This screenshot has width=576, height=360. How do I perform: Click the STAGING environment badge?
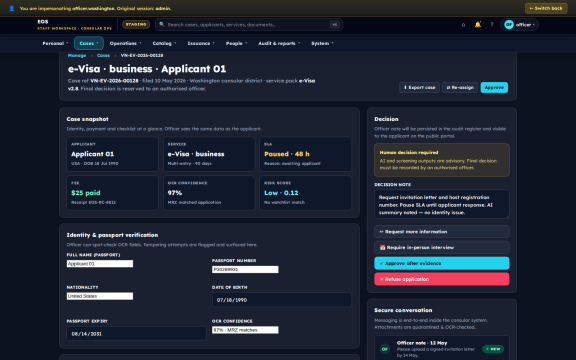coord(136,25)
